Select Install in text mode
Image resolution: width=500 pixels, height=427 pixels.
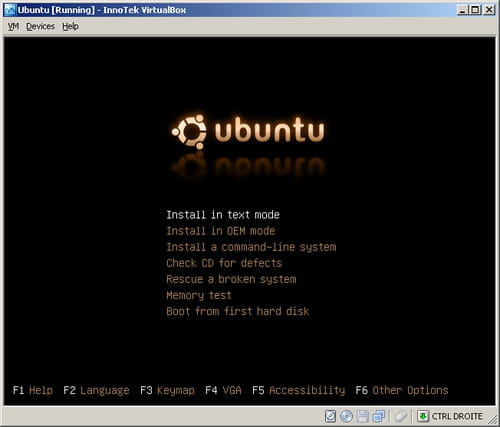[223, 215]
